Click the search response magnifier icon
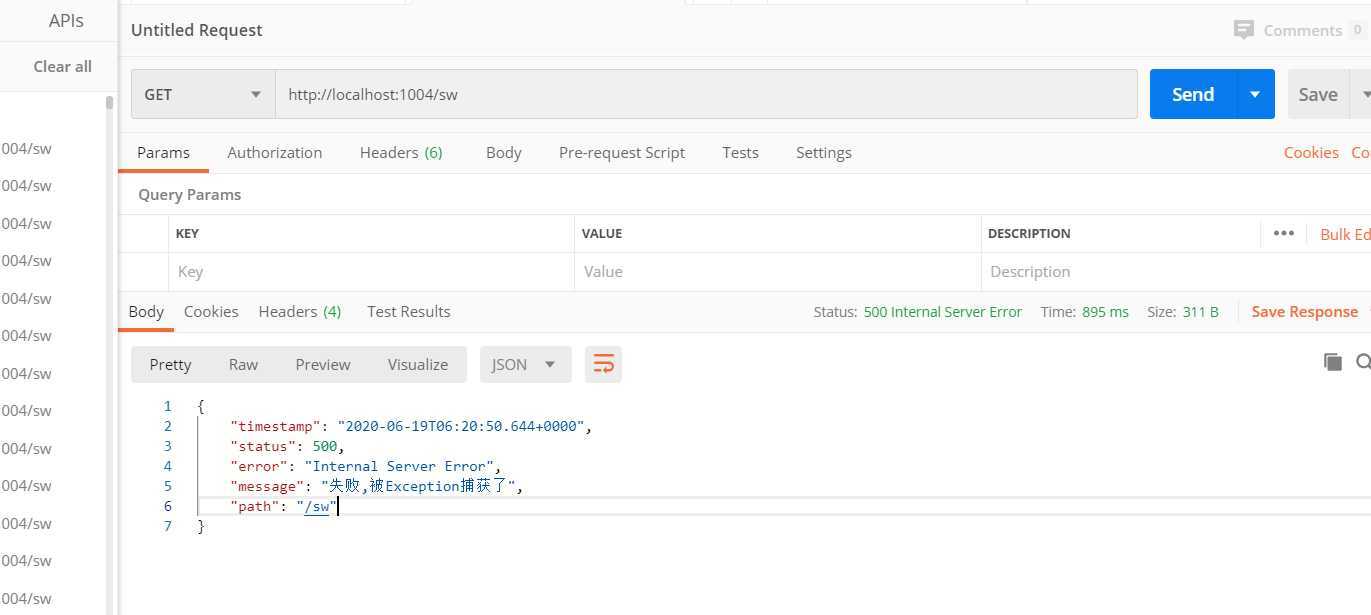 (1363, 362)
